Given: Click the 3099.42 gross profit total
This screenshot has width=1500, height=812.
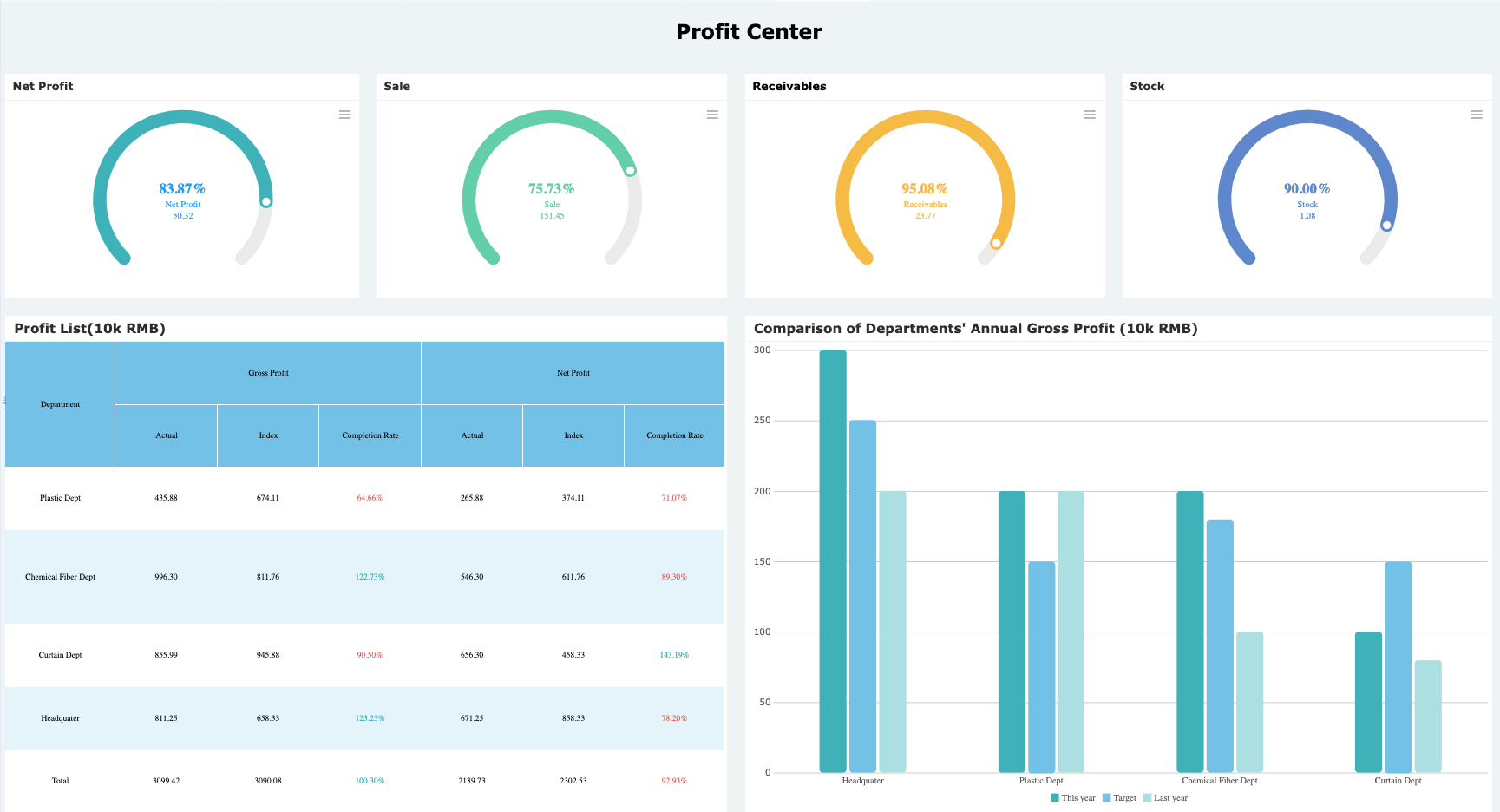Looking at the screenshot, I should 166,781.
